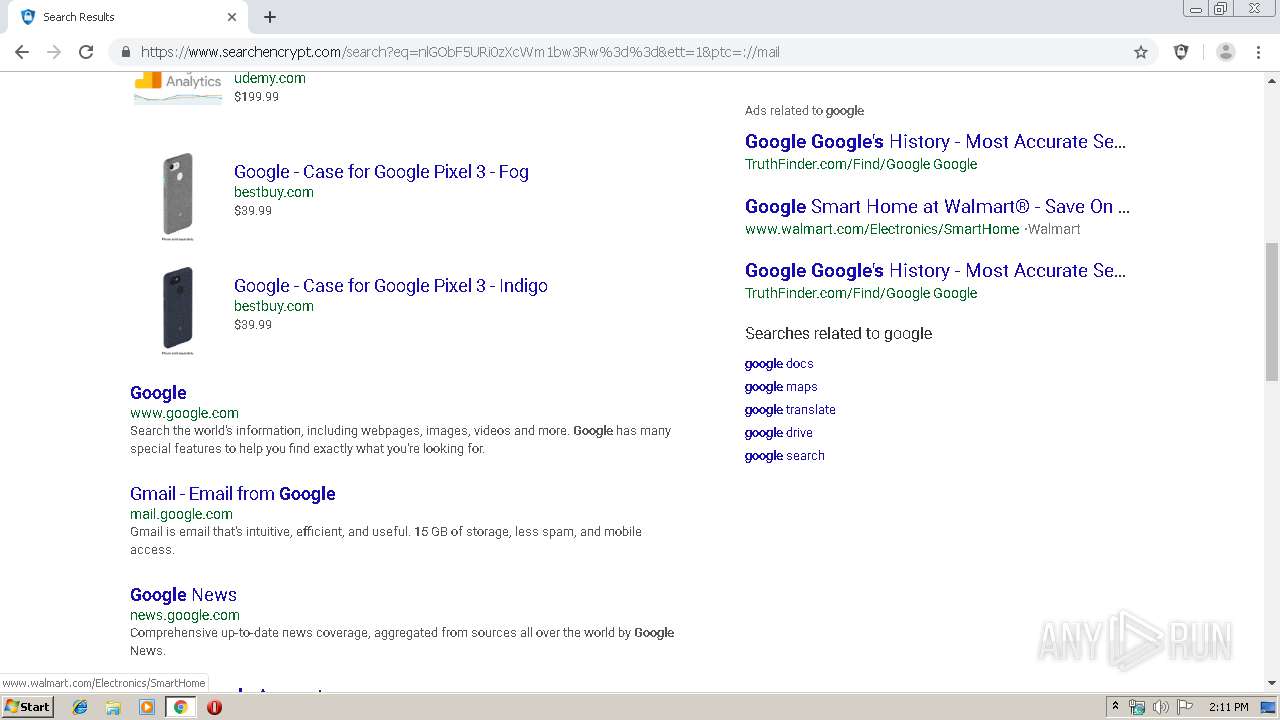This screenshot has height=720, width=1280.
Task: View site security padlock info
Action: coord(125,52)
